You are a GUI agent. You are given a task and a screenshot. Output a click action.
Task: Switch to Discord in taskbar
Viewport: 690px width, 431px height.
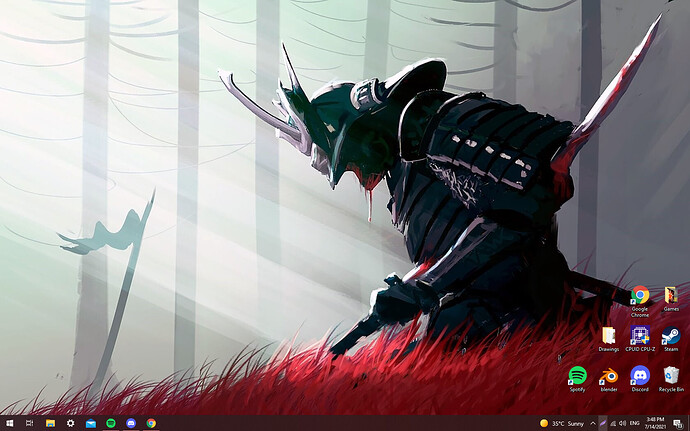click(131, 423)
